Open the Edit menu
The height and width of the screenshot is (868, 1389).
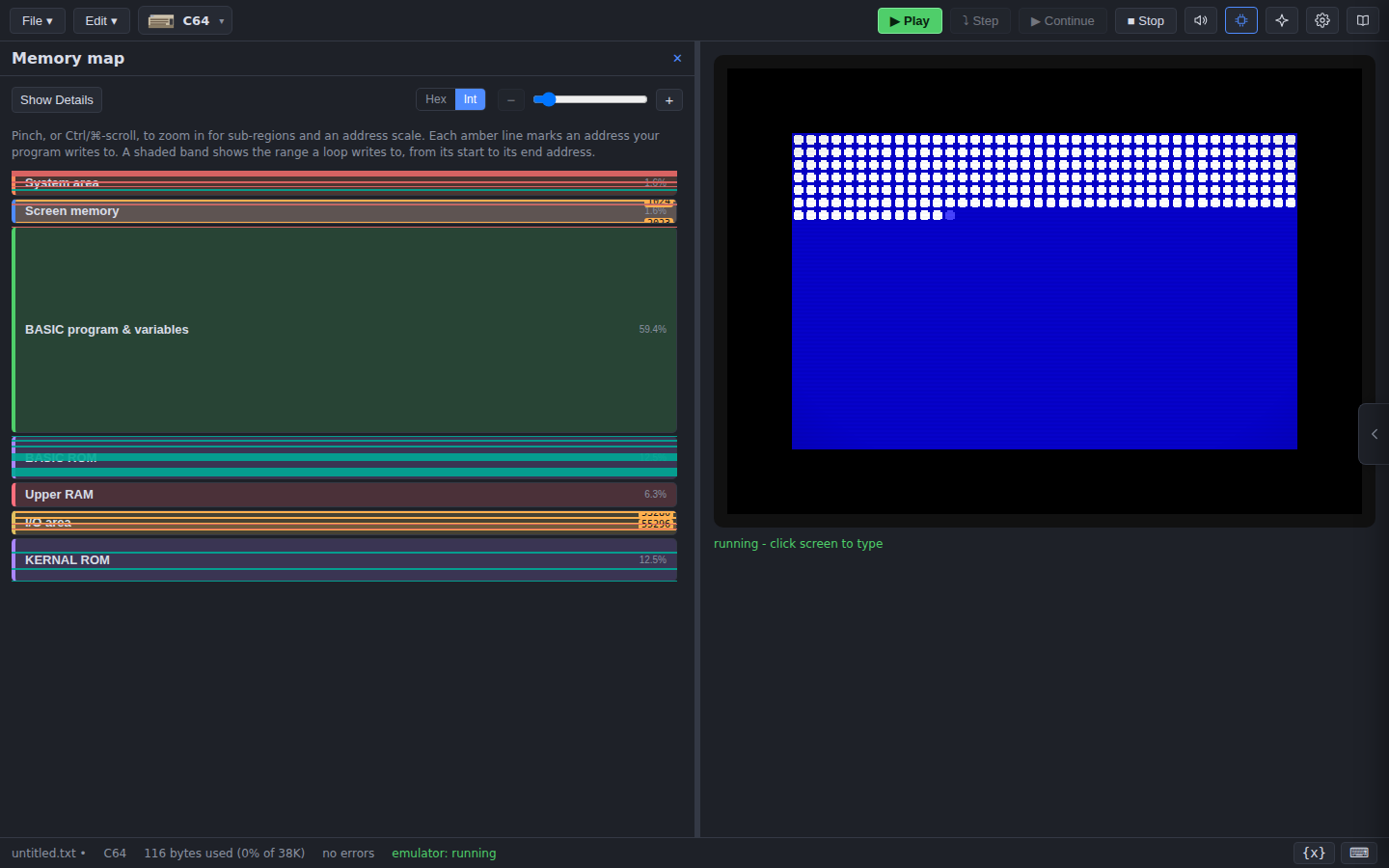(101, 20)
